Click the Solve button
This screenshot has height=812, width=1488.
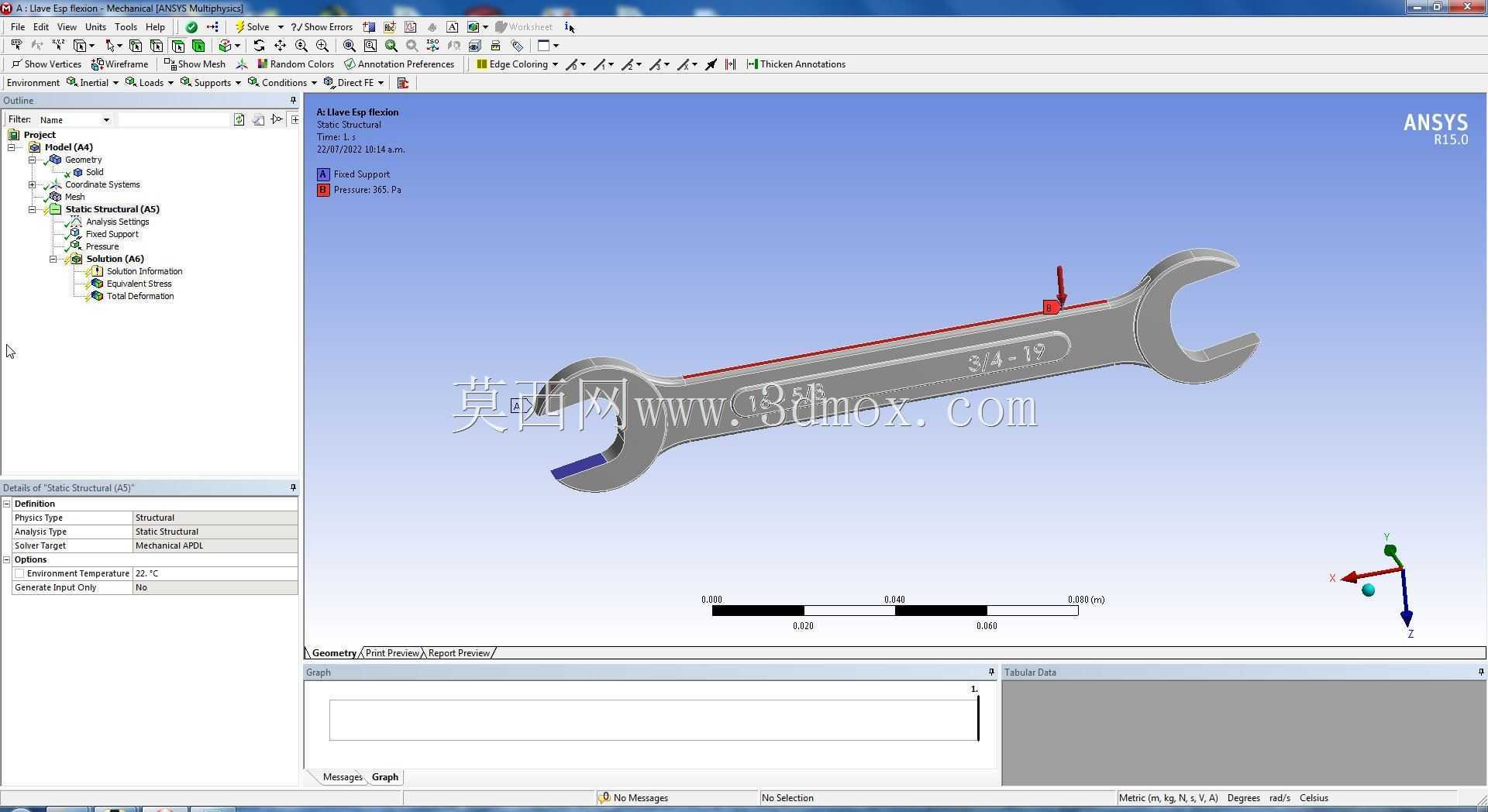point(252,27)
